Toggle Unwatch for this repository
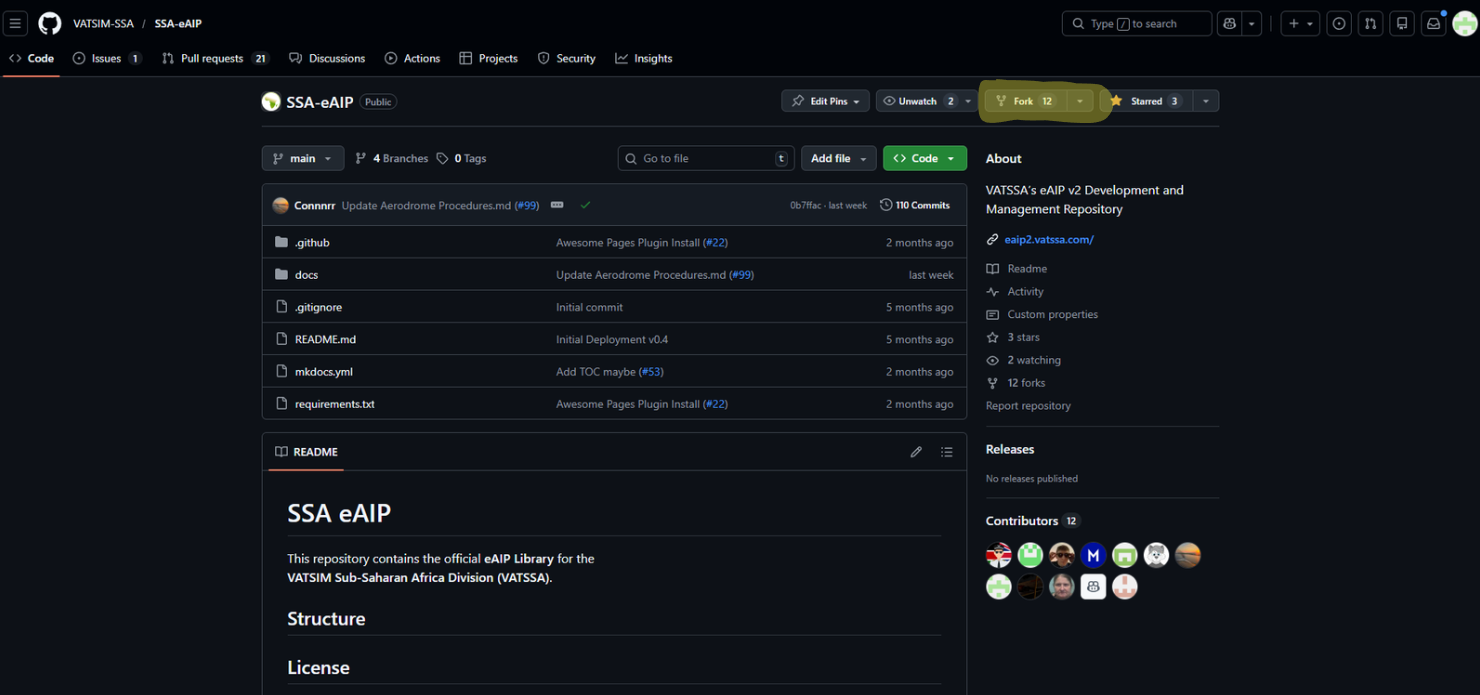This screenshot has height=695, width=1480. 916,101
